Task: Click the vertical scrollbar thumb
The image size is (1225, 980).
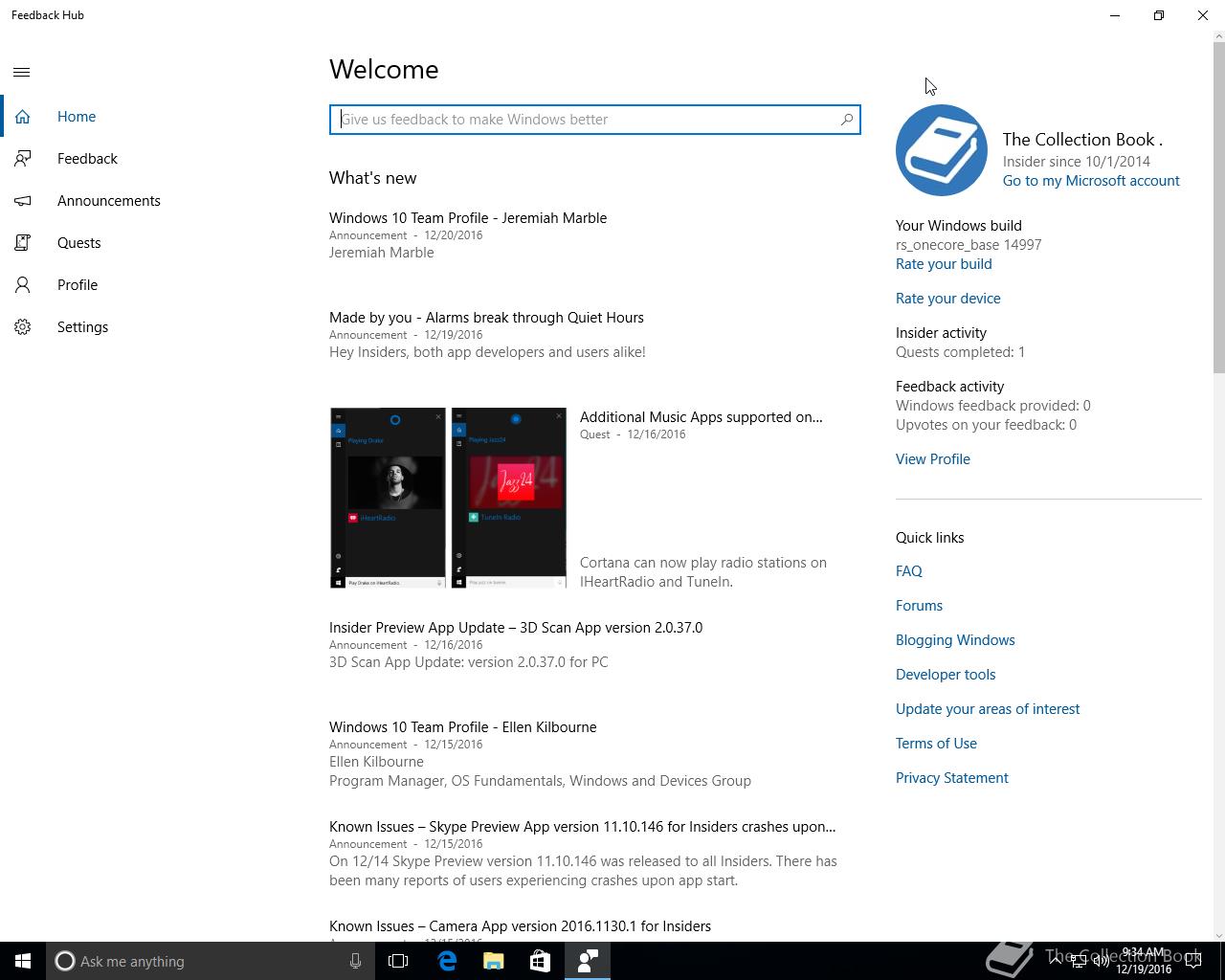Action: point(1219,207)
